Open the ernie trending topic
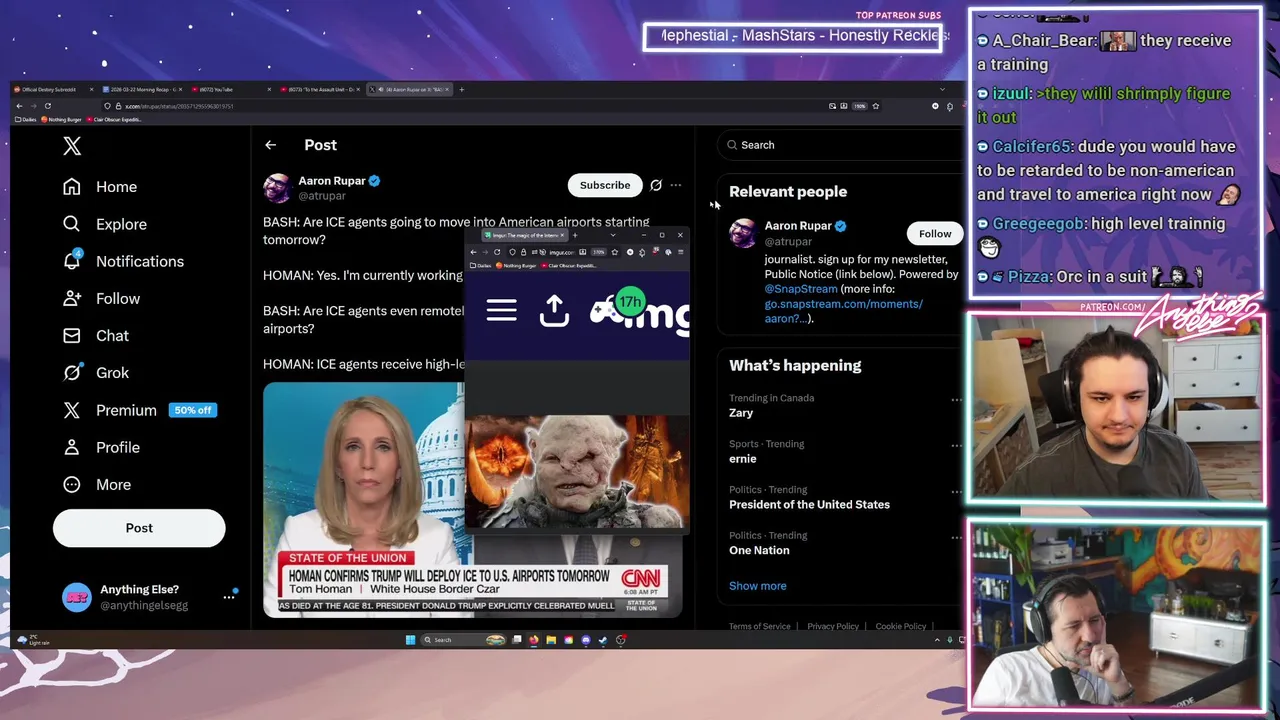The height and width of the screenshot is (720, 1280). tap(743, 459)
